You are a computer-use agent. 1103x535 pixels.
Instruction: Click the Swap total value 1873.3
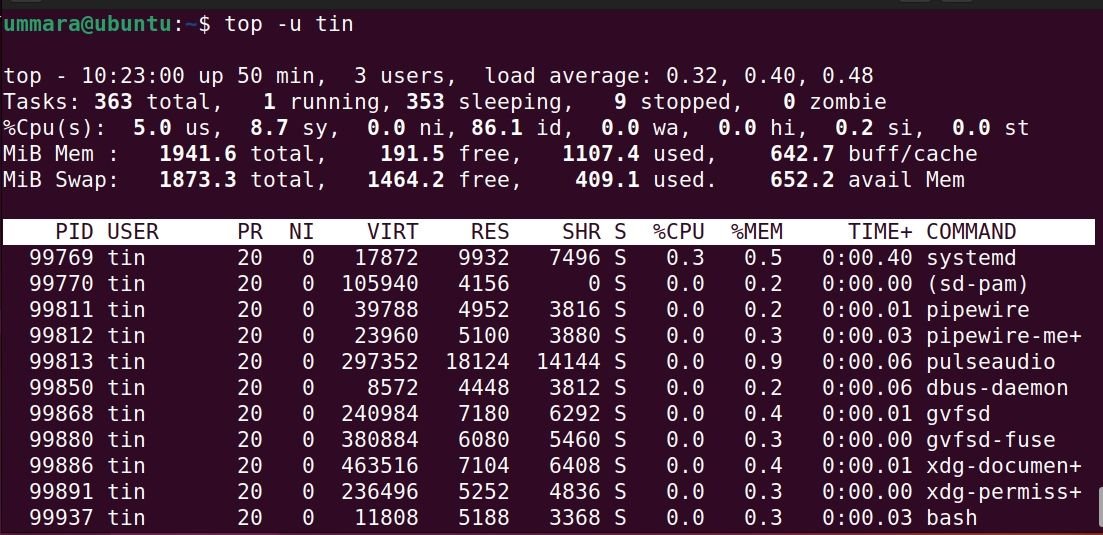198,180
